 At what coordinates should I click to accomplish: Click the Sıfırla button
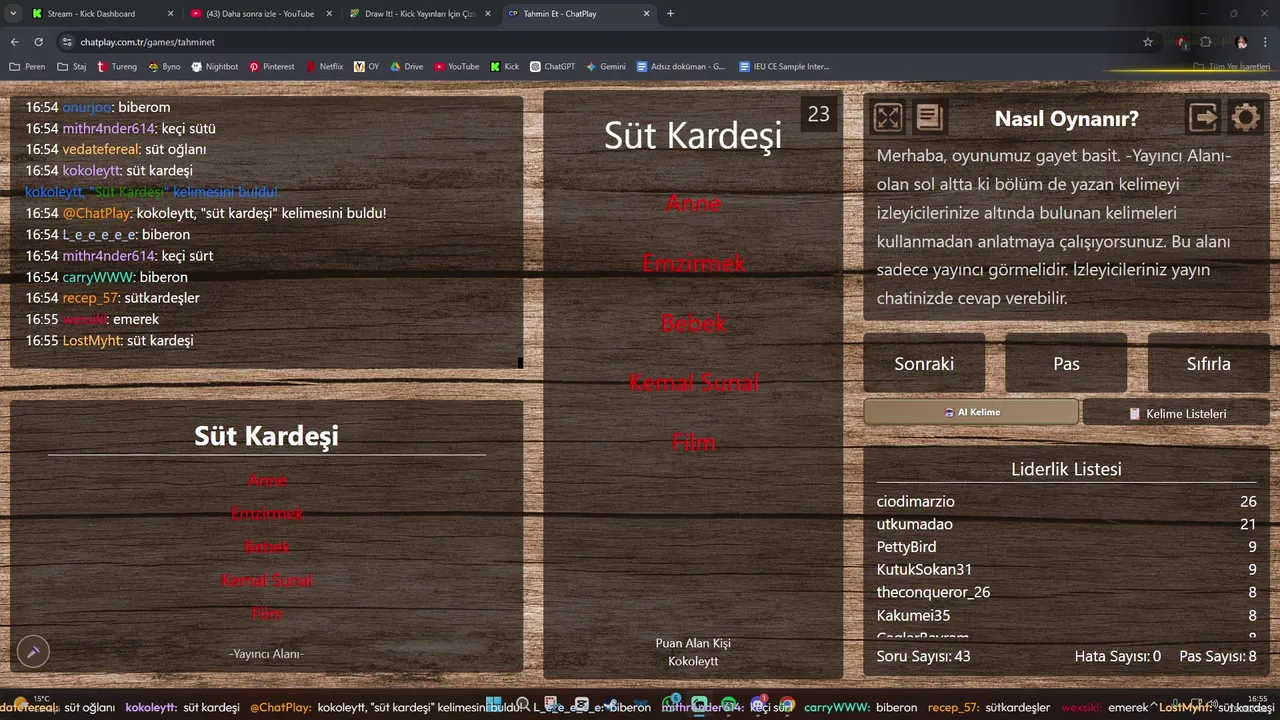1208,363
